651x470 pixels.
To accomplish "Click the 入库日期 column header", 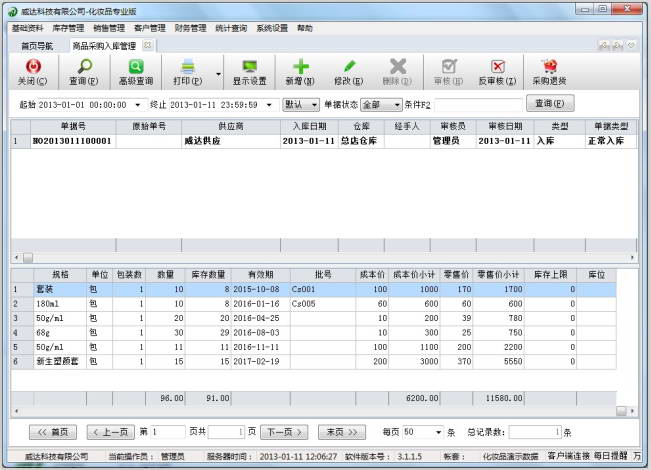I will click(x=310, y=126).
